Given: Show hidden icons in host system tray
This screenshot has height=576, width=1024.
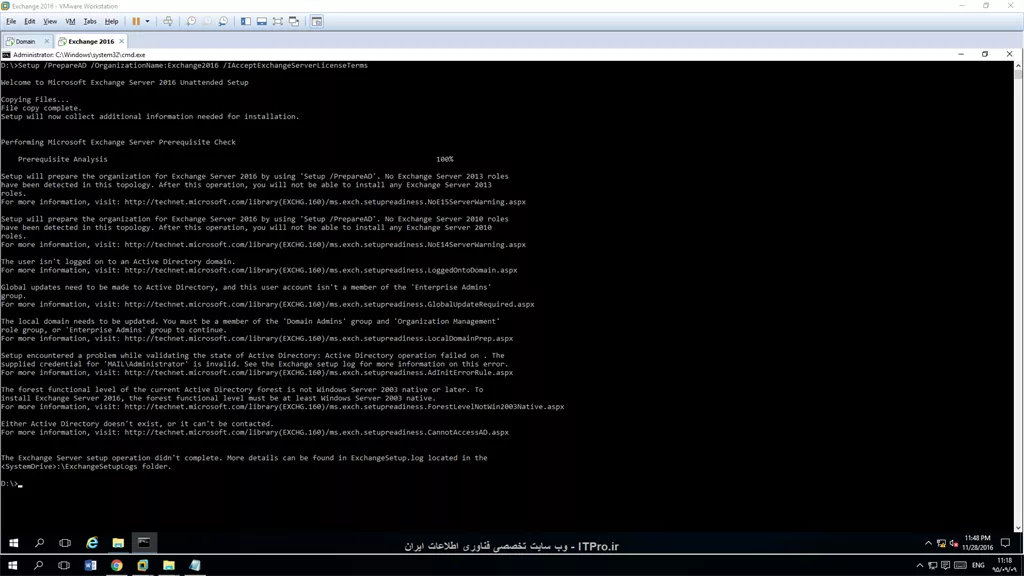Looking at the screenshot, I should pos(920,566).
